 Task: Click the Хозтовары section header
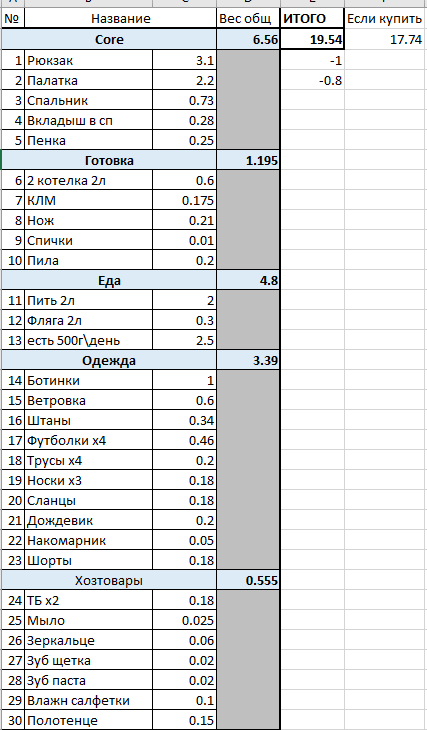tap(109, 581)
